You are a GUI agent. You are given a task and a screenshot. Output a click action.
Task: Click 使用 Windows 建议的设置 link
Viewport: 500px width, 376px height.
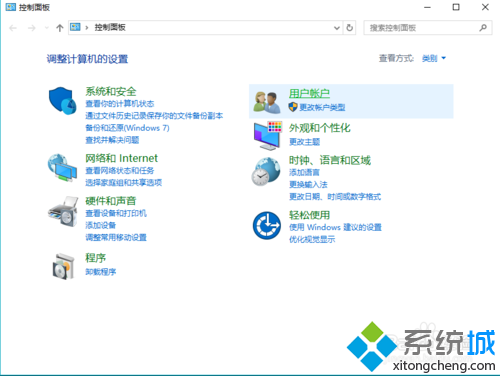pos(335,227)
